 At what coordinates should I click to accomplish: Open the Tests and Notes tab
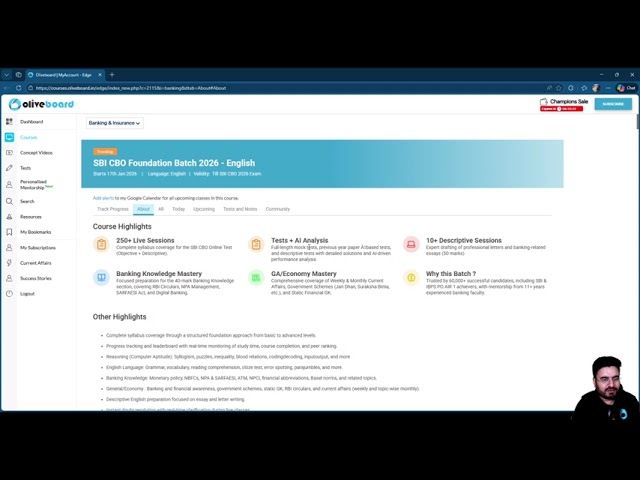[240, 209]
